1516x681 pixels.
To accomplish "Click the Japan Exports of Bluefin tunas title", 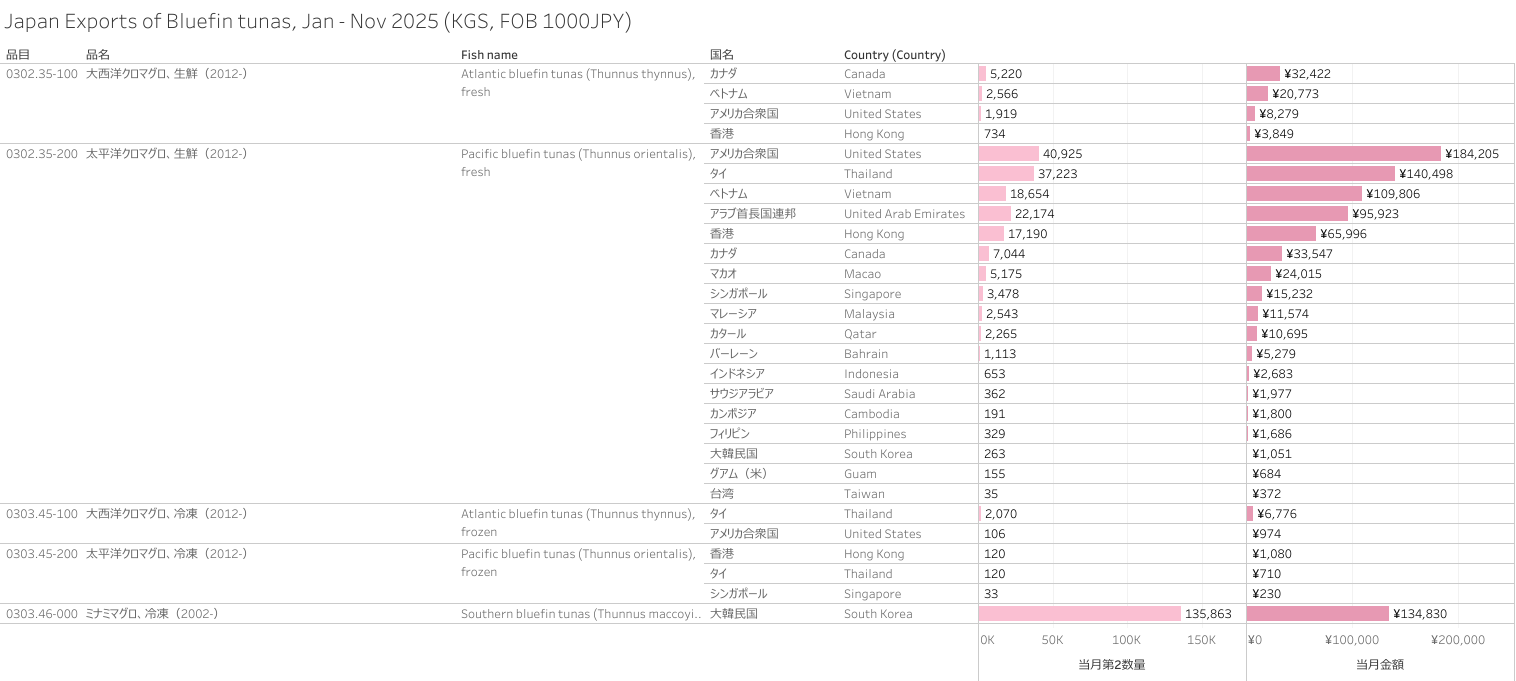I will [318, 21].
